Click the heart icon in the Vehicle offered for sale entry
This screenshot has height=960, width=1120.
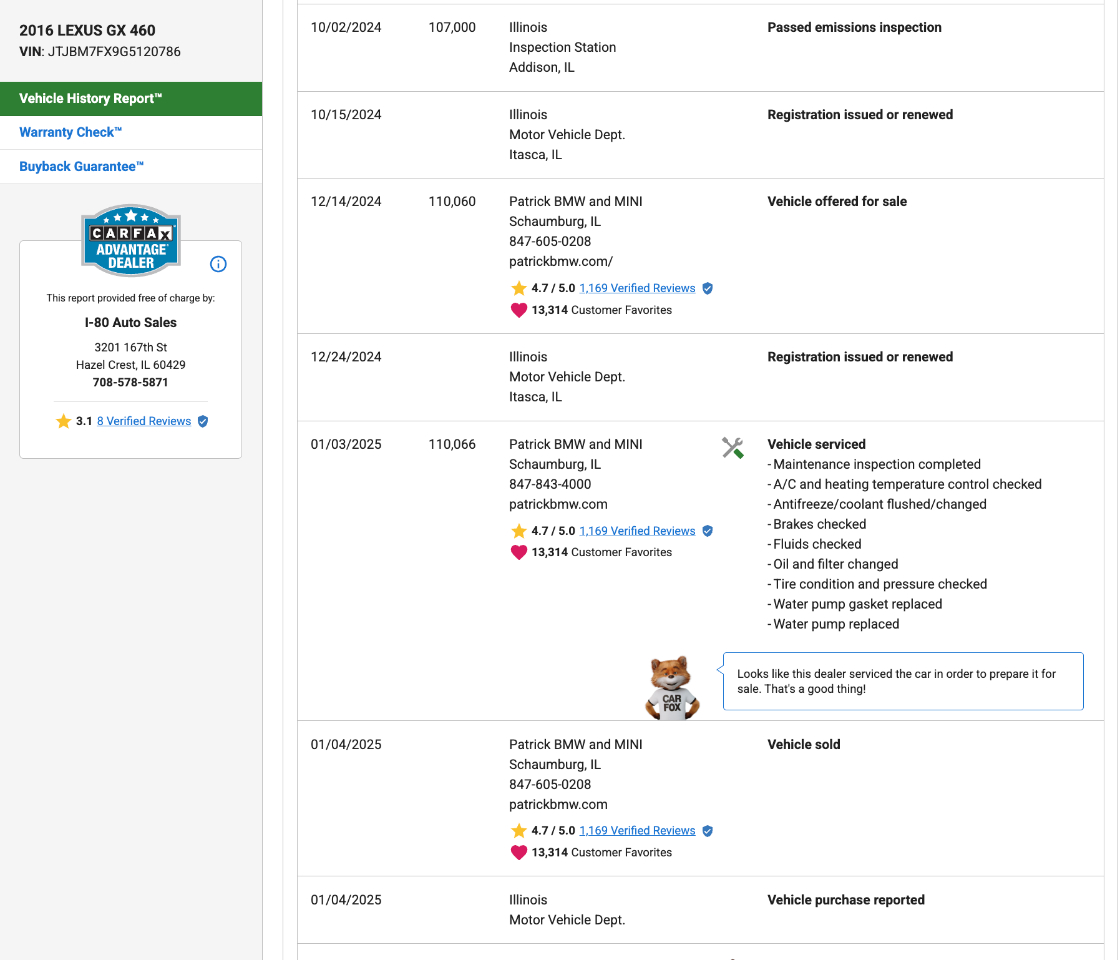coord(518,310)
